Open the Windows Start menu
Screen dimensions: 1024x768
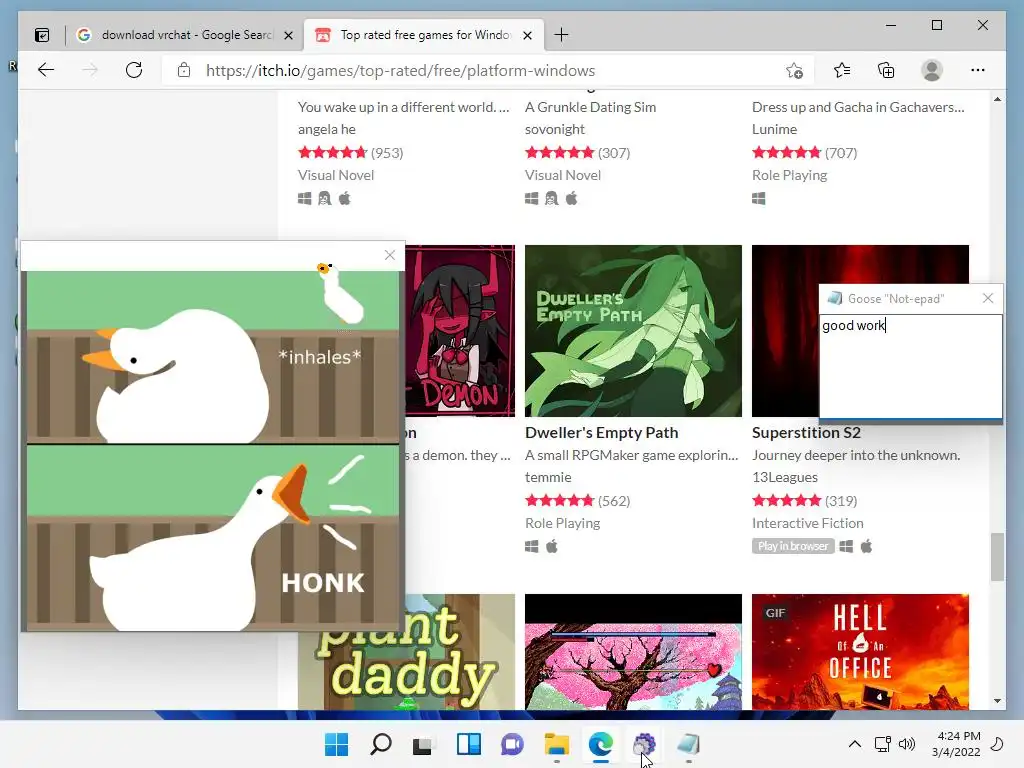(336, 744)
